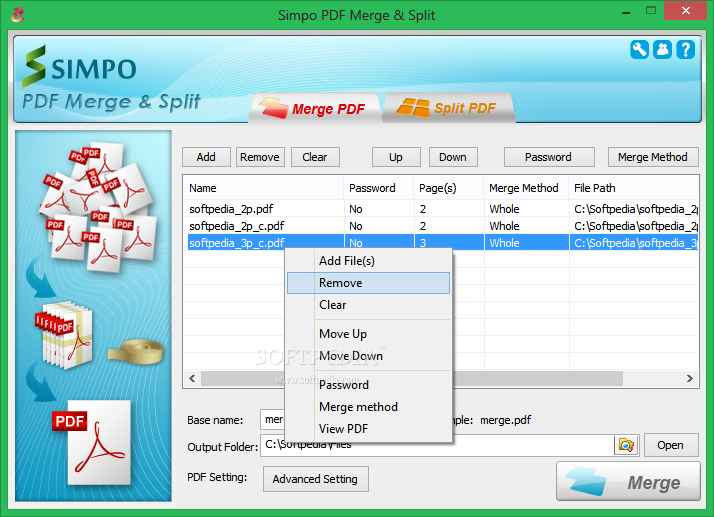Choose Clear from the context menu
This screenshot has height=517, width=714.
click(368, 305)
